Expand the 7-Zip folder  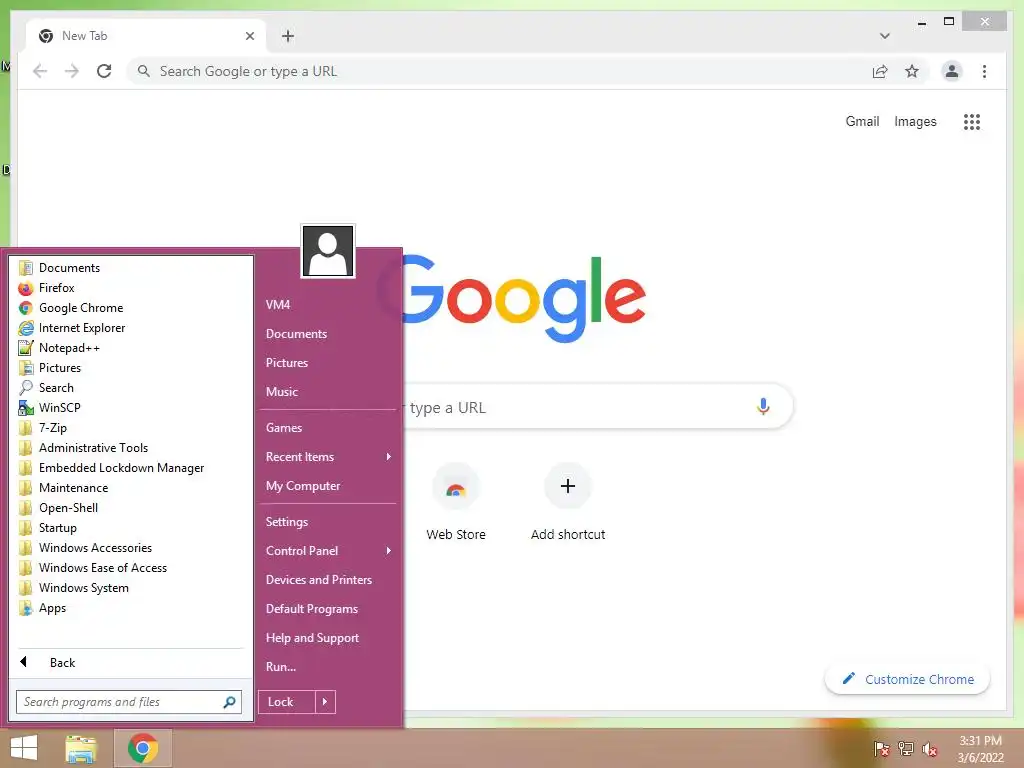pos(43,428)
